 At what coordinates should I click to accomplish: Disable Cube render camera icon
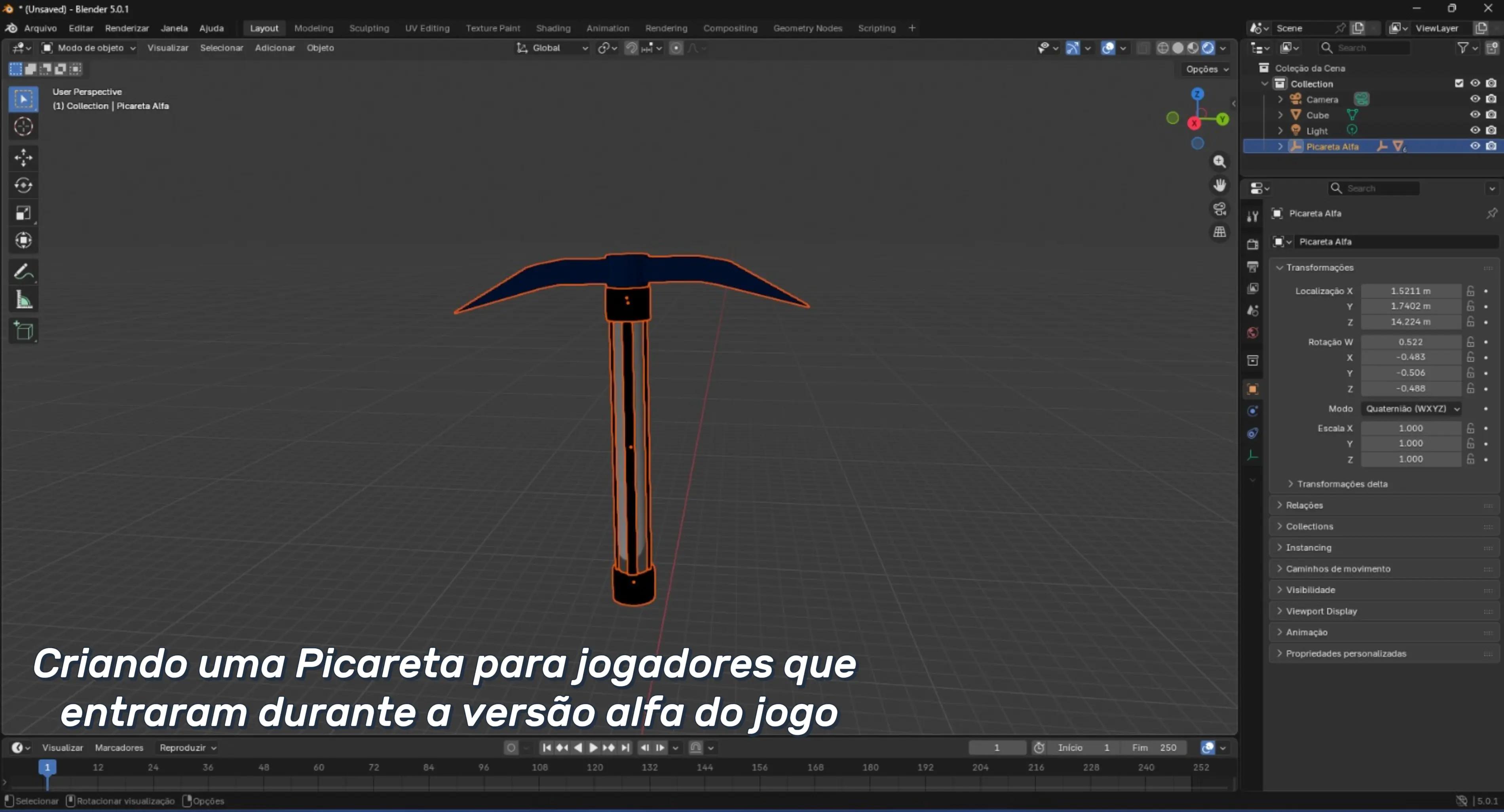[1491, 115]
